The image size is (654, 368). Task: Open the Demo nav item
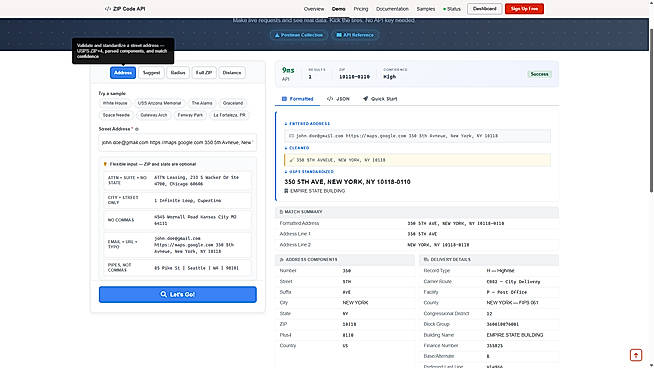click(x=338, y=9)
